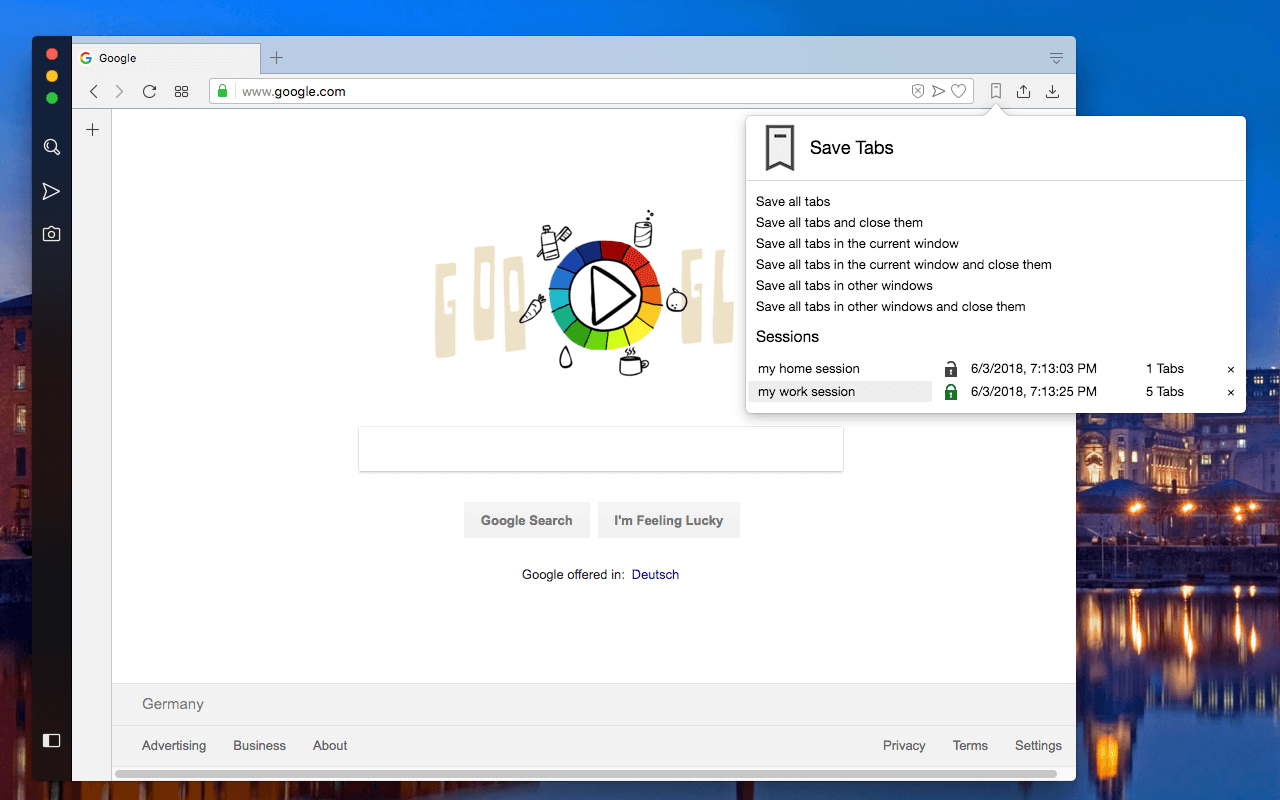This screenshot has height=800, width=1280.
Task: Open my home session
Action: click(840, 369)
